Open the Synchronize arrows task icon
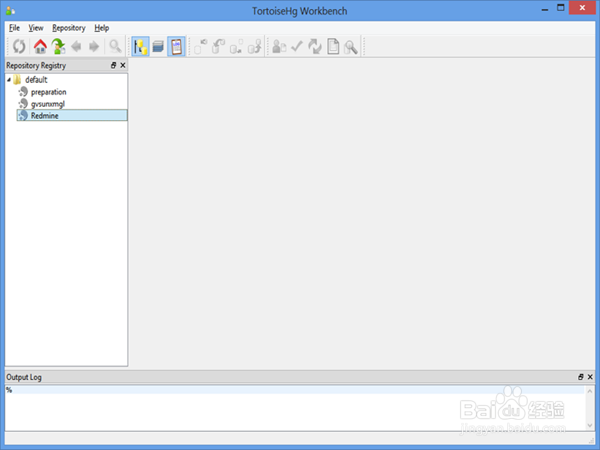600x450 pixels. pos(315,47)
